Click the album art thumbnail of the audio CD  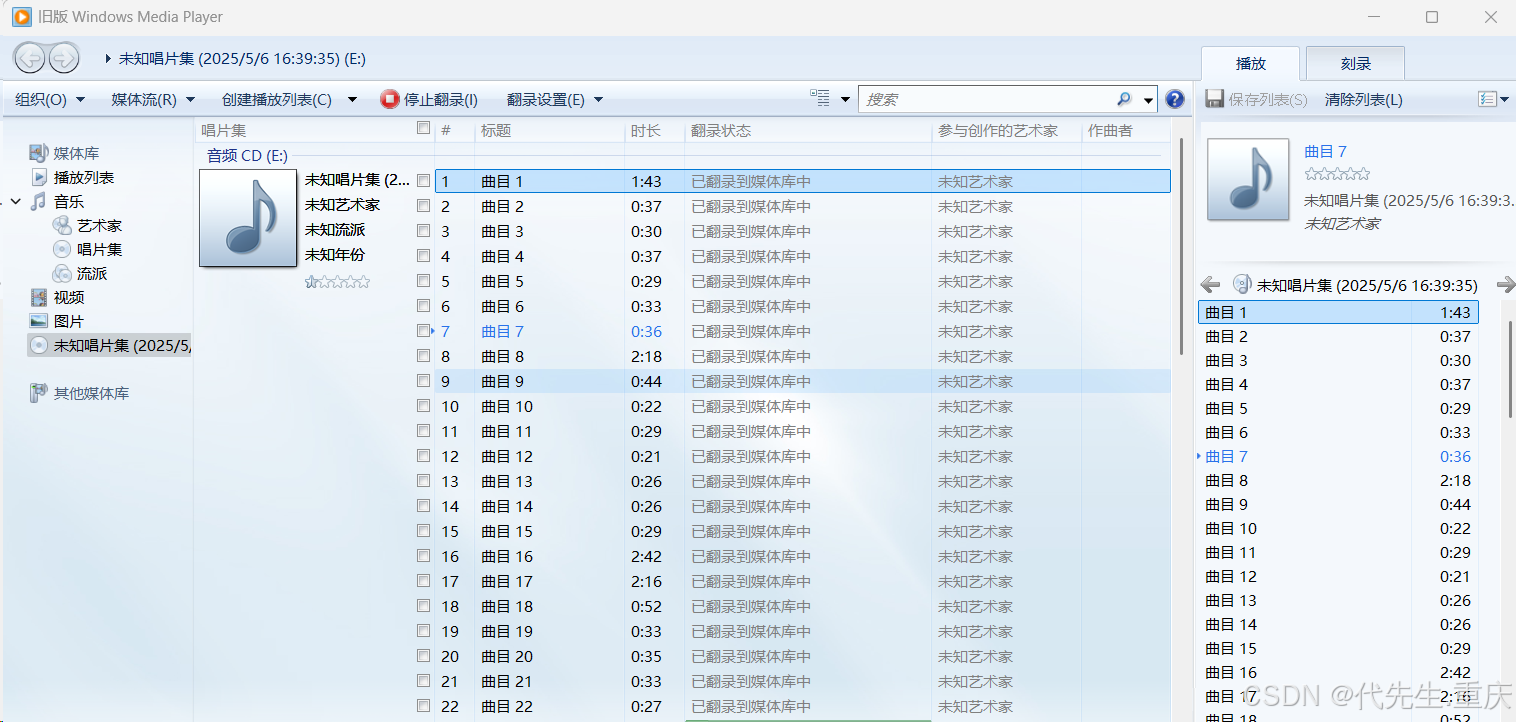(247, 217)
